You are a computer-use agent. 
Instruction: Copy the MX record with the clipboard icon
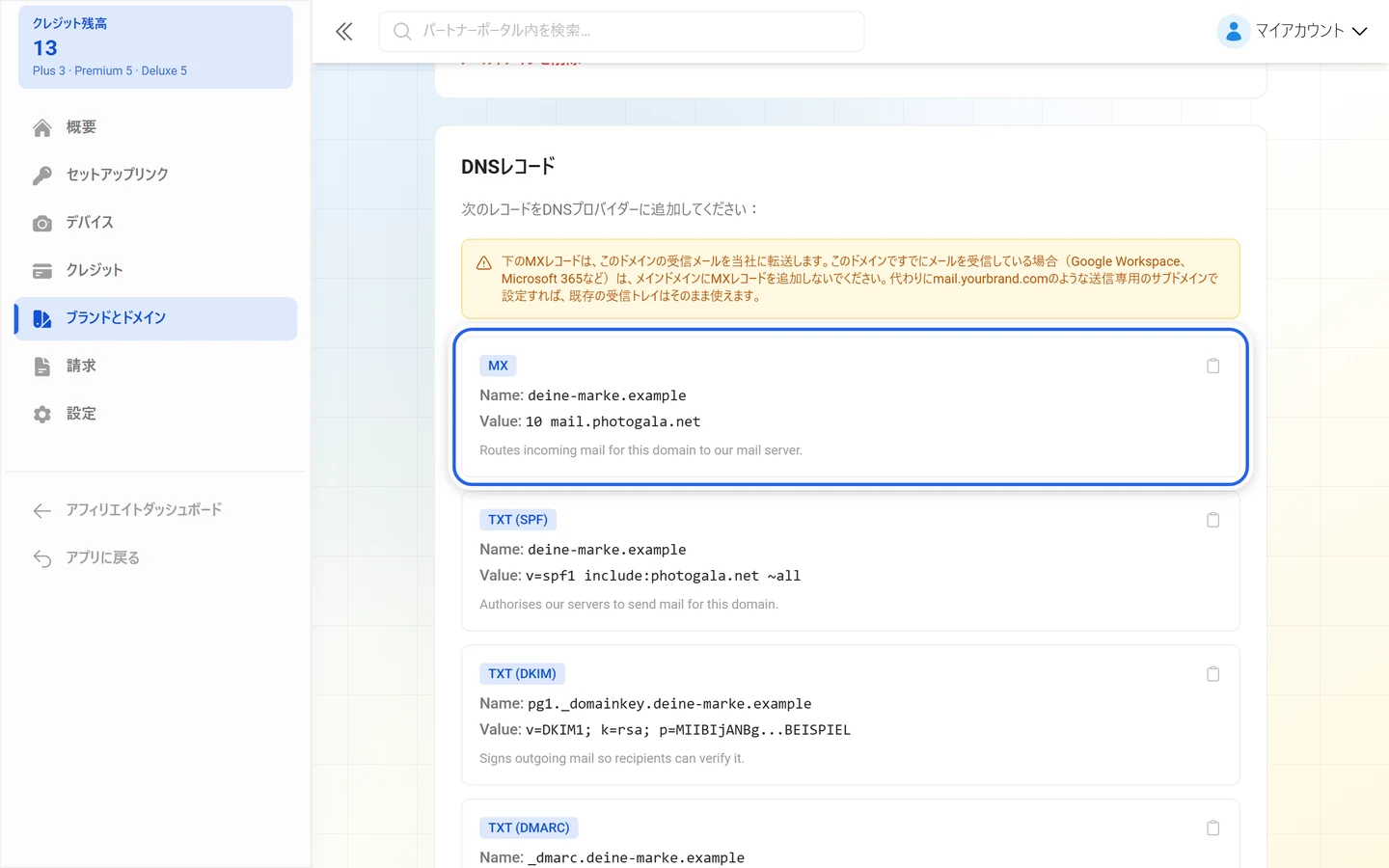click(x=1212, y=366)
